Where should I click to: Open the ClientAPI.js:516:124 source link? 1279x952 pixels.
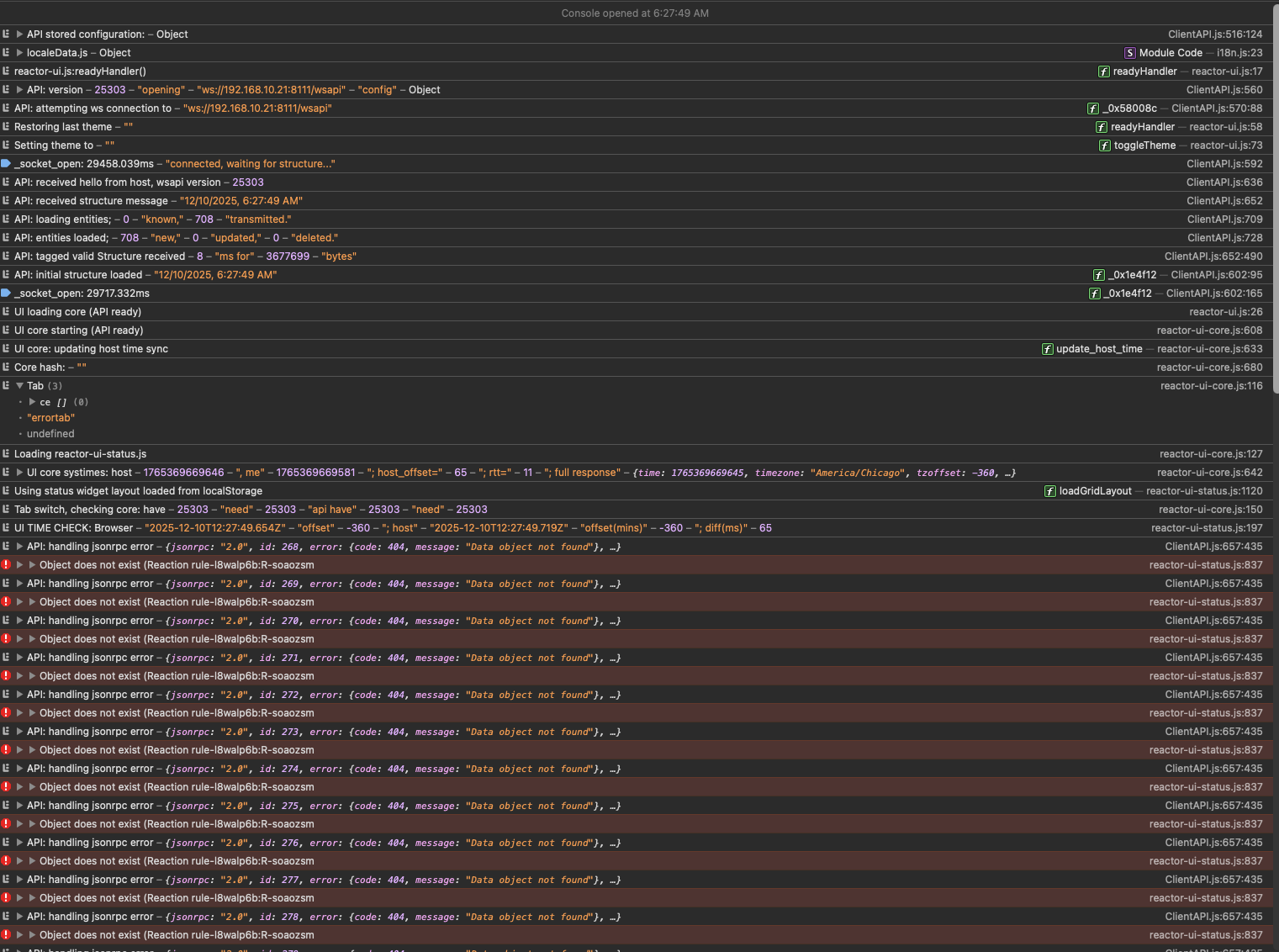coord(1215,34)
